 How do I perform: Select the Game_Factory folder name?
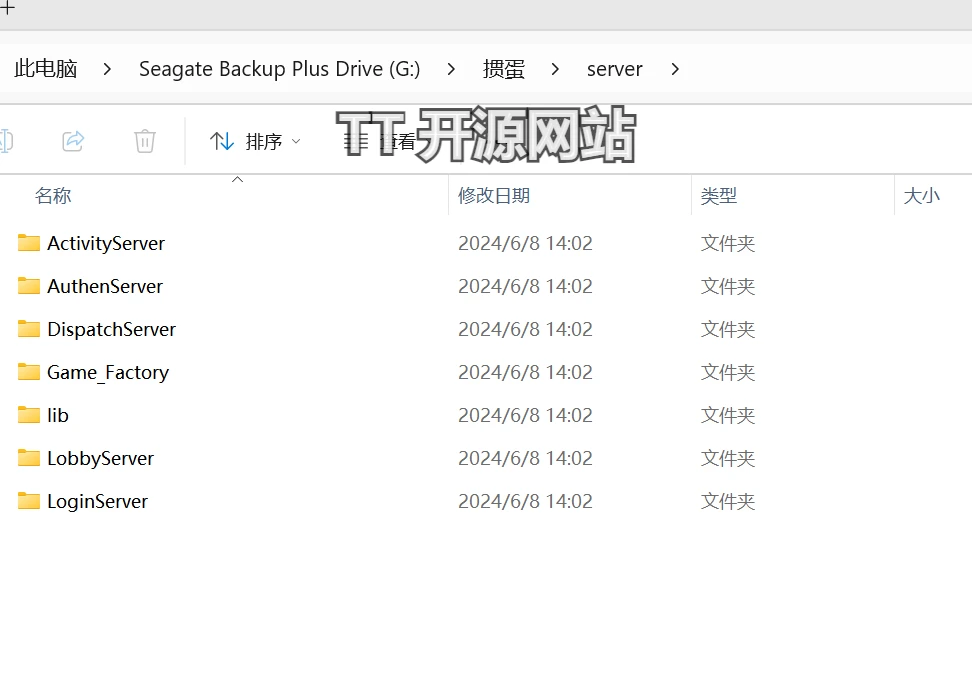tap(108, 372)
